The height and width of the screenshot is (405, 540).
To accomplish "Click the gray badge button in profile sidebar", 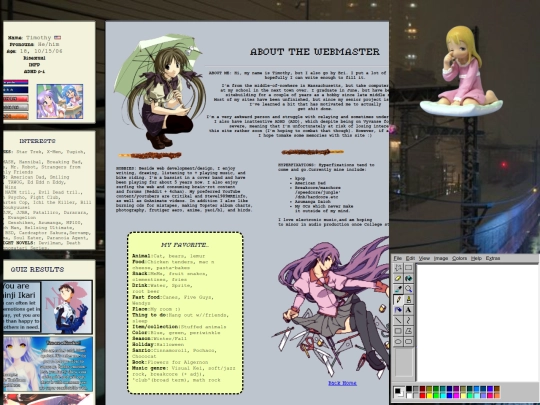I will [15, 107].
